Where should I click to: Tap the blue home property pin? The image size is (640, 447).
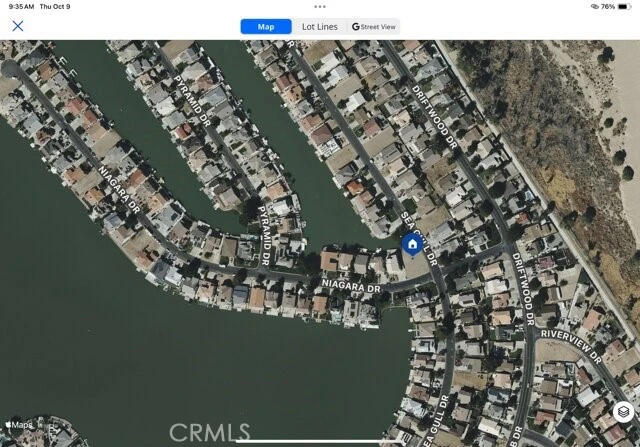coord(412,245)
